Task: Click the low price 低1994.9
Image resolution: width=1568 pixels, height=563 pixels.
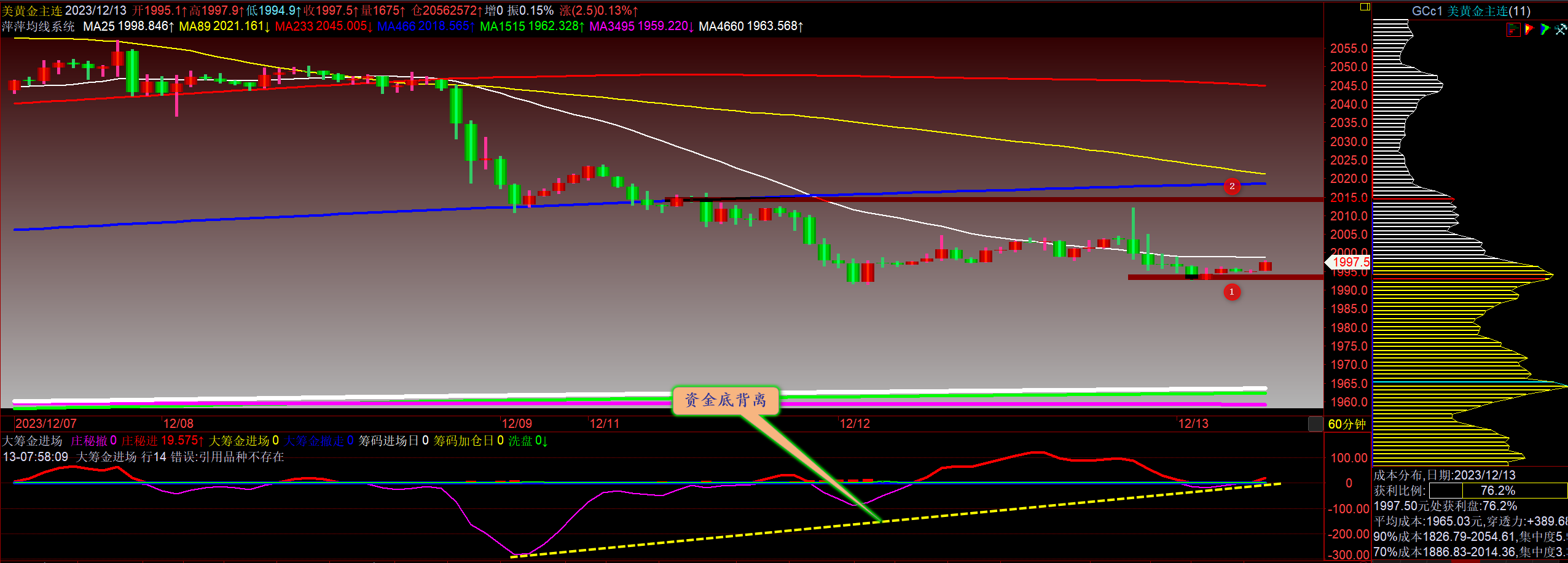Action: point(274,11)
